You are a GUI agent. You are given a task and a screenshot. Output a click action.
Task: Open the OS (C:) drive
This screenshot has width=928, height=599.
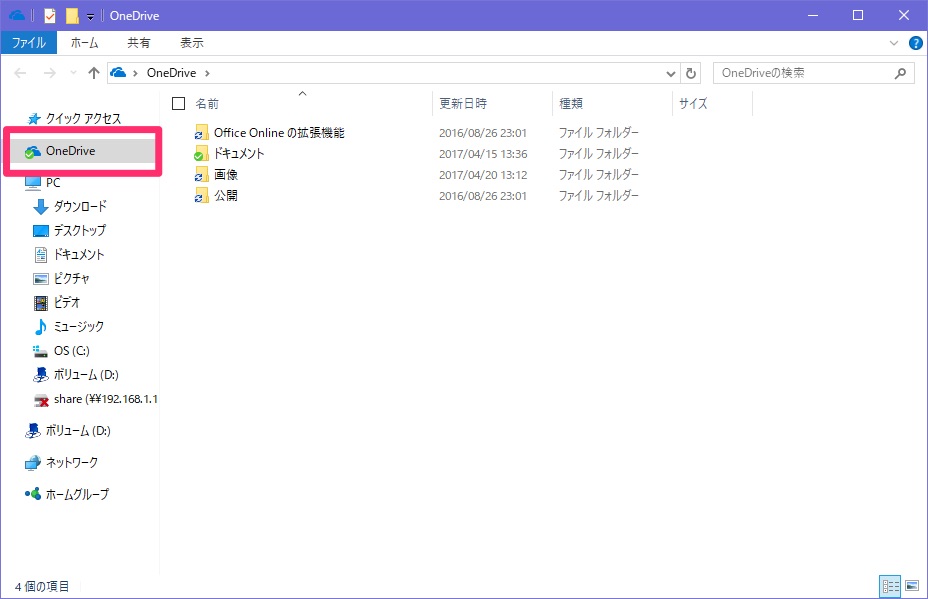(x=72, y=351)
